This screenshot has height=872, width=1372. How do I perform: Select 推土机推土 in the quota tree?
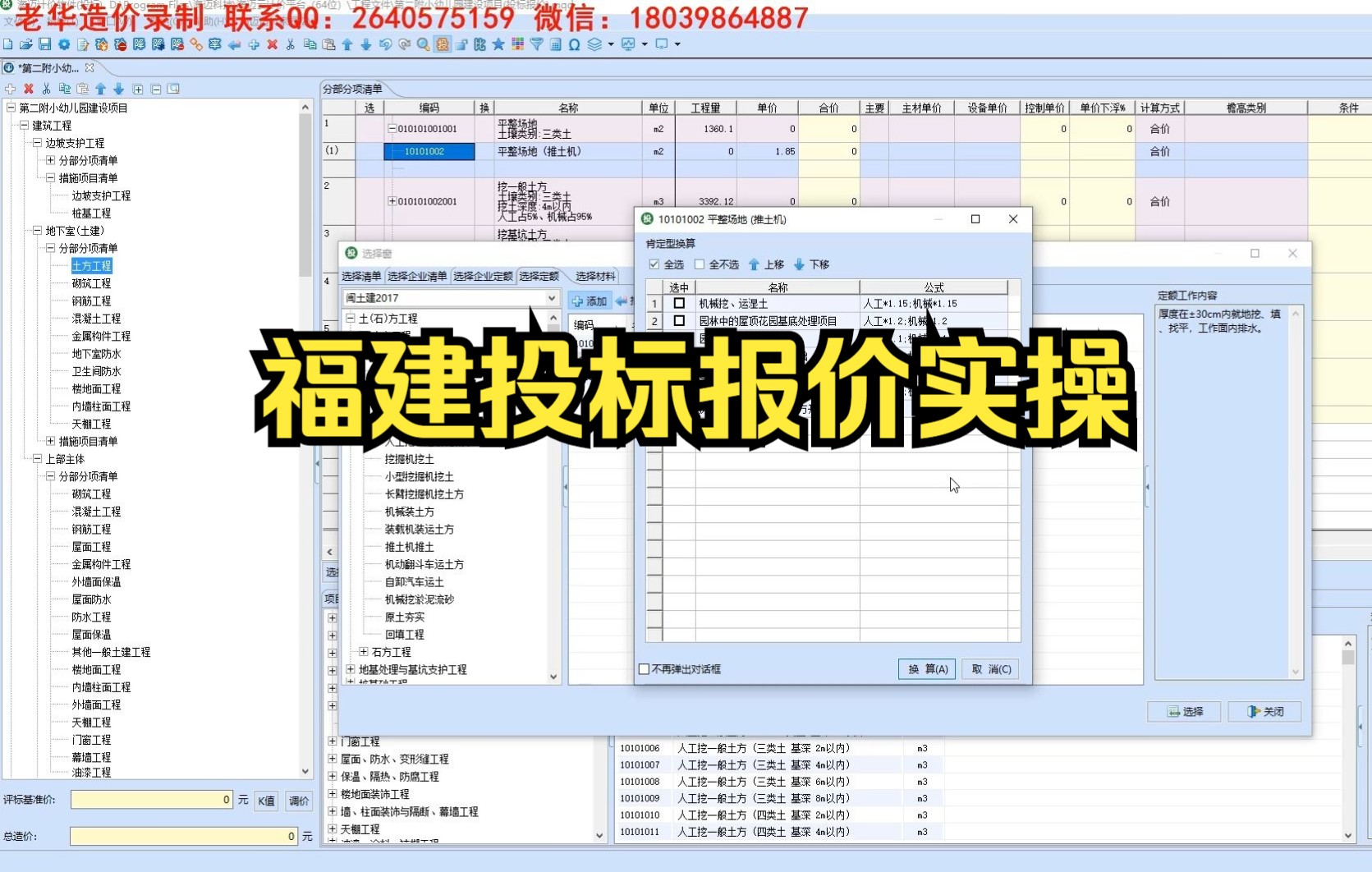(410, 547)
